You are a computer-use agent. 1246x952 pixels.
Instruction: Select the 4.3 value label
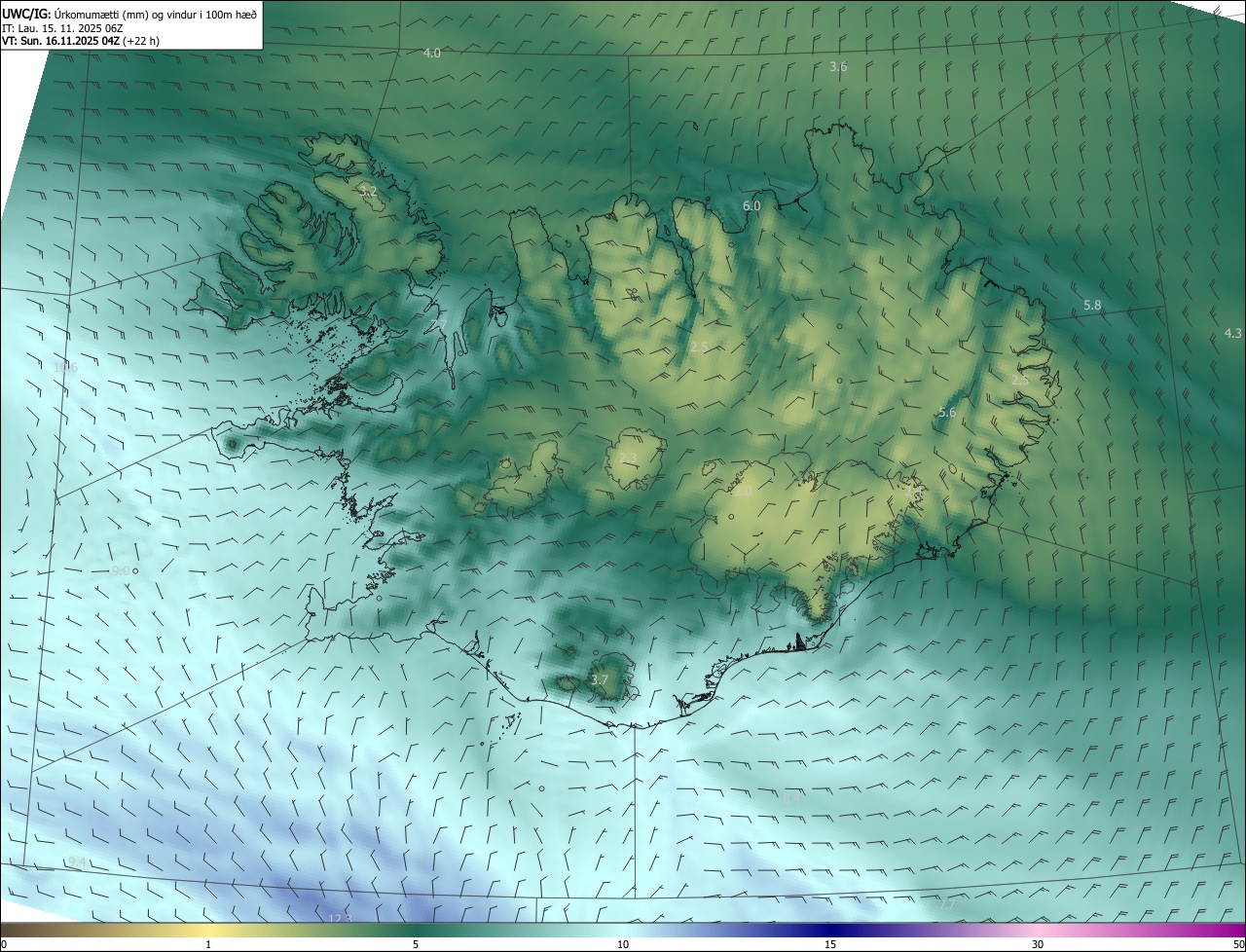click(x=1232, y=333)
